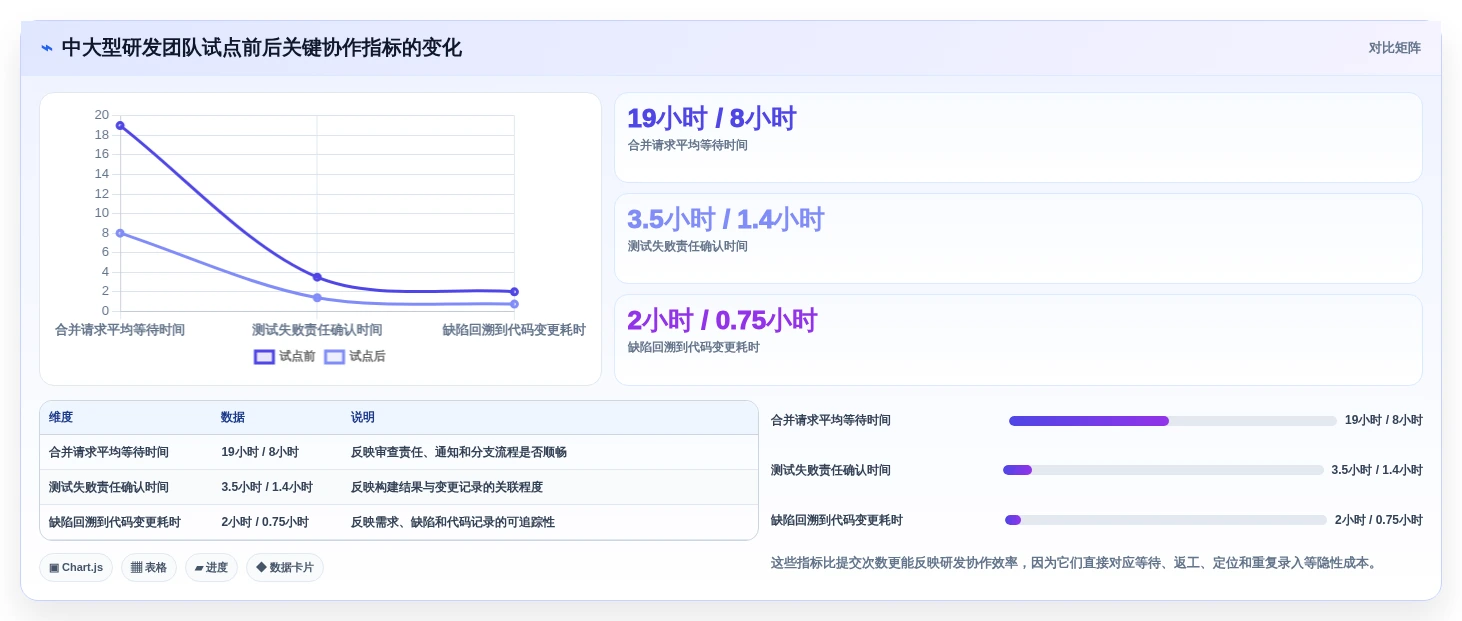Click chart x-axis label 合并请求平均等待时间
The width and height of the screenshot is (1462, 621).
(x=120, y=330)
